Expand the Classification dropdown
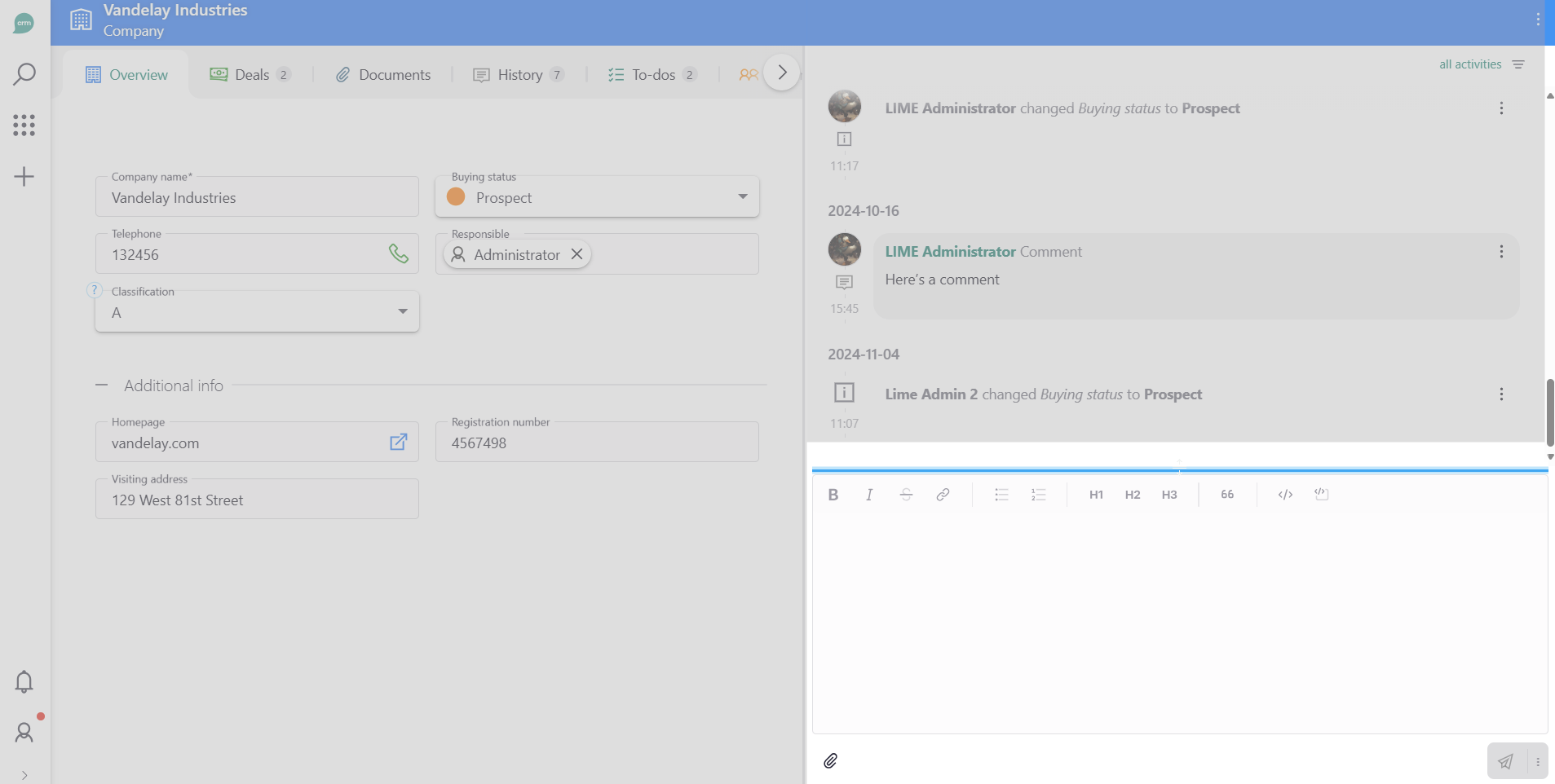 pyautogui.click(x=402, y=312)
